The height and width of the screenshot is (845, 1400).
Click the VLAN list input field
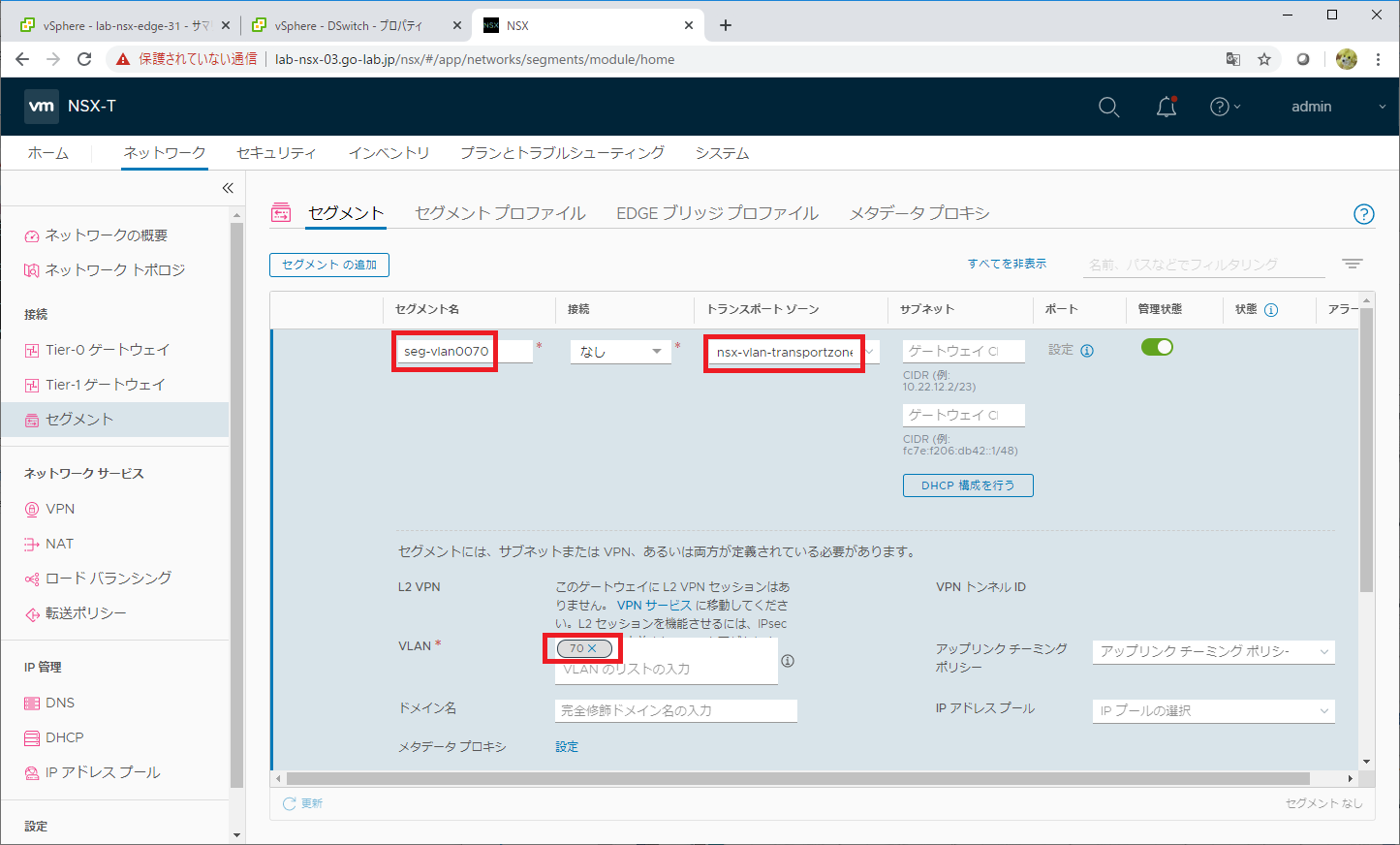(x=667, y=670)
